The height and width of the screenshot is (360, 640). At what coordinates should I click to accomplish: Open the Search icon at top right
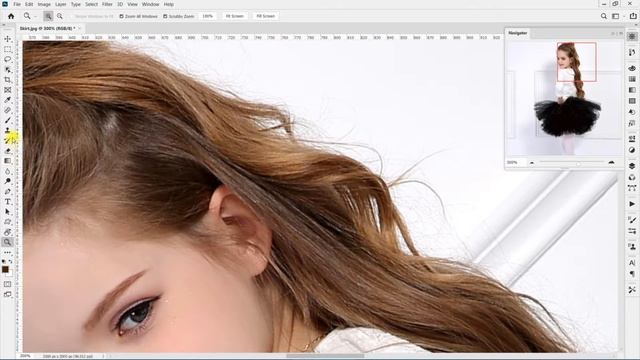(x=604, y=16)
